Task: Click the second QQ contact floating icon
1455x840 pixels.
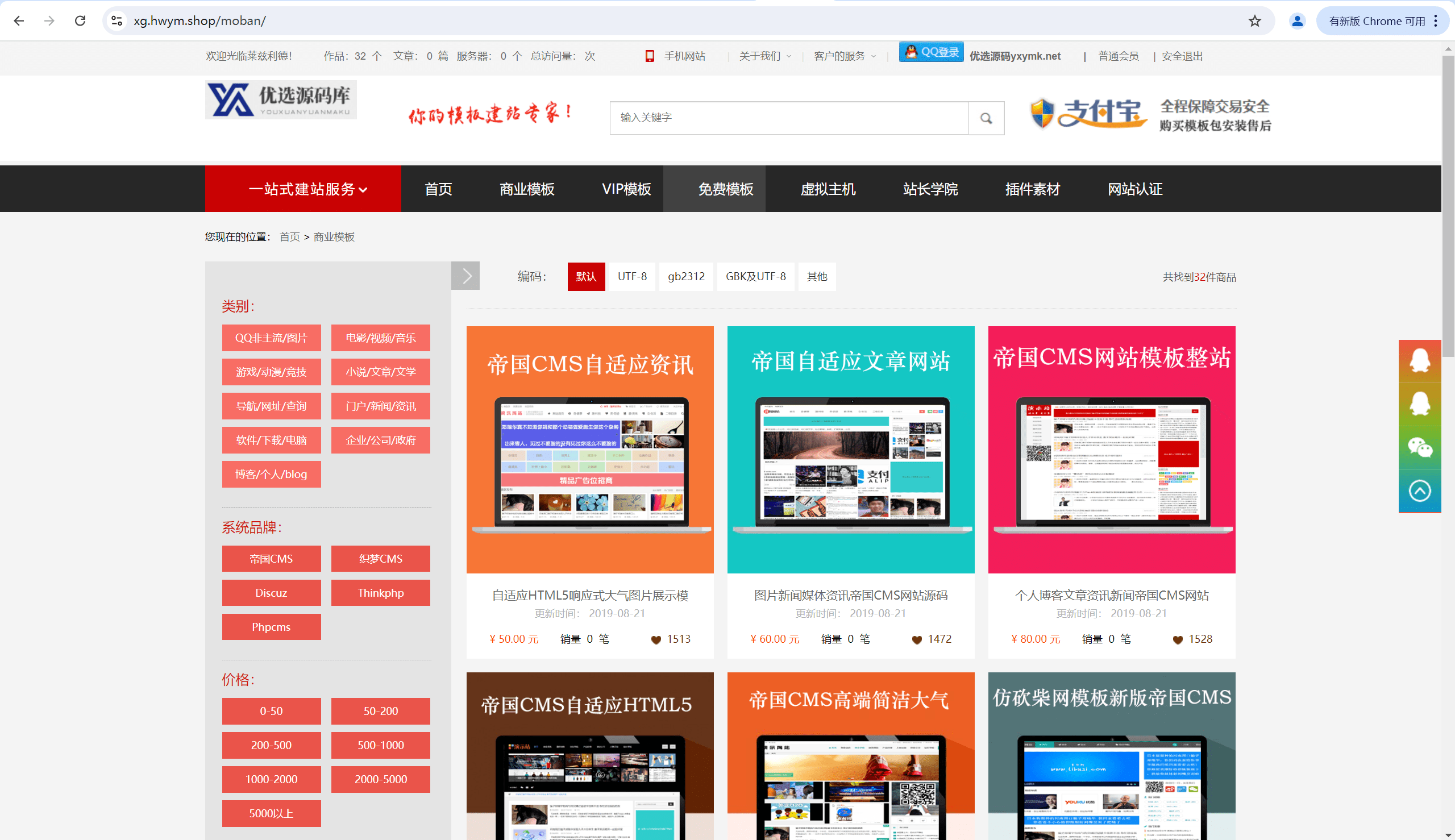Action: [x=1419, y=404]
